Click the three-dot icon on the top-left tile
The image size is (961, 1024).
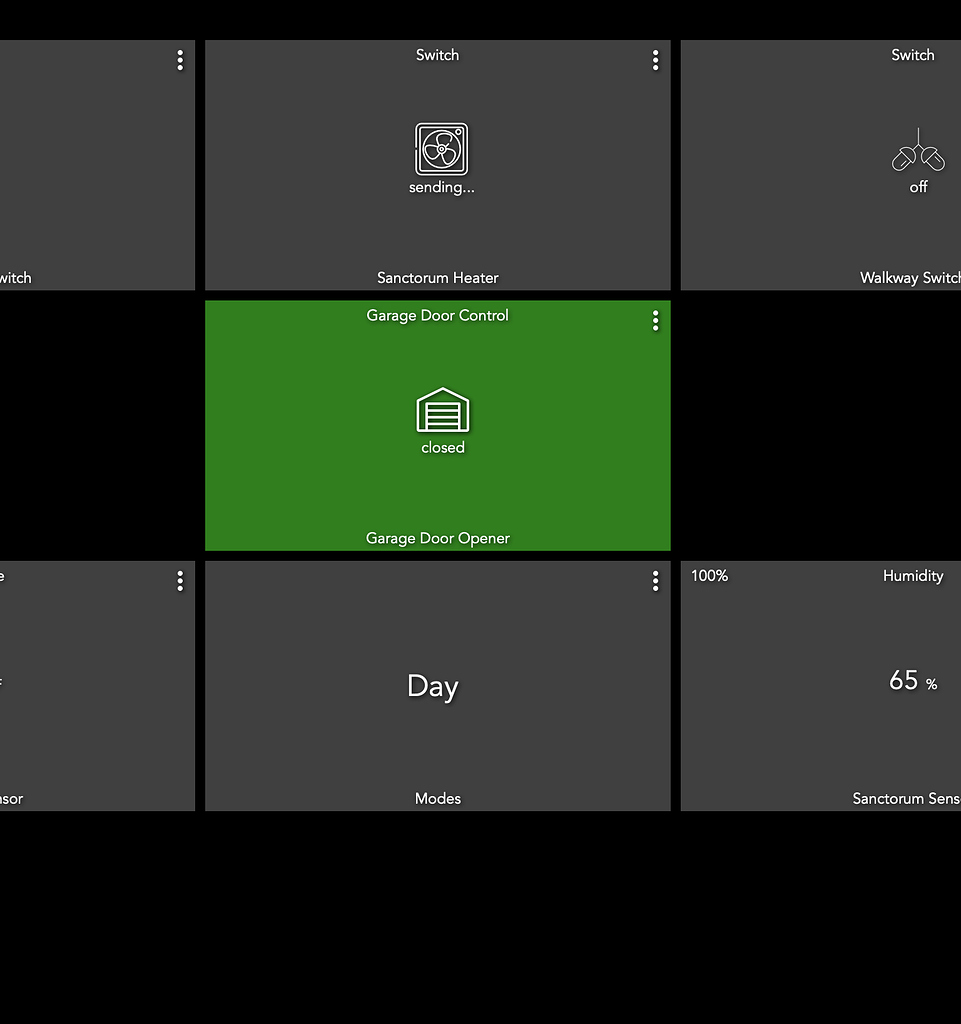pos(180,60)
